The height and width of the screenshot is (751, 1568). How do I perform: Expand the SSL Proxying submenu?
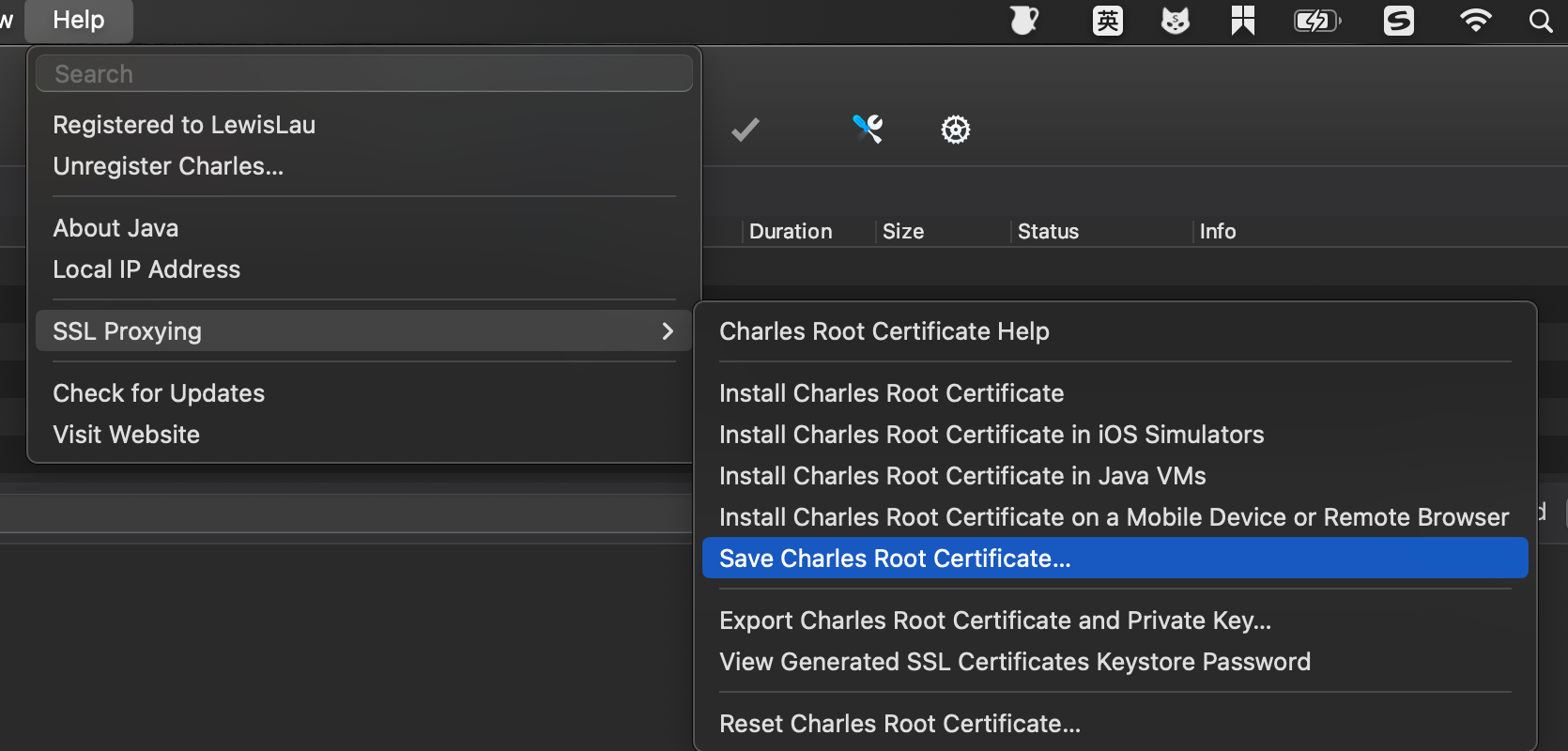tap(364, 331)
